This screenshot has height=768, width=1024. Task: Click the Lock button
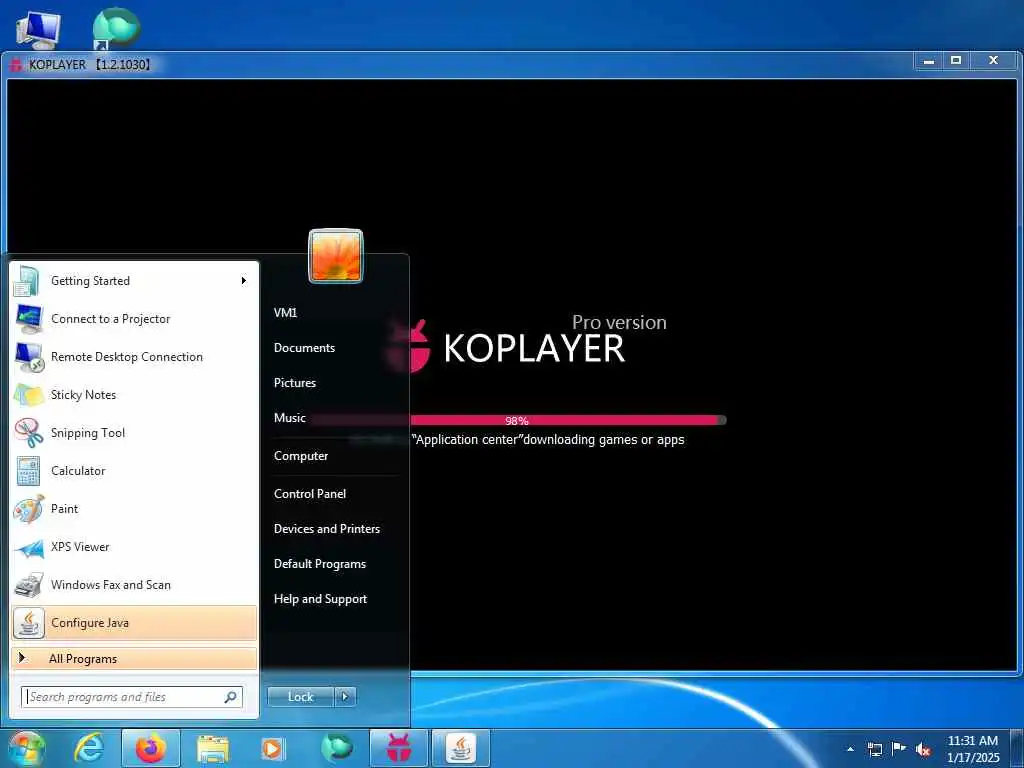300,697
